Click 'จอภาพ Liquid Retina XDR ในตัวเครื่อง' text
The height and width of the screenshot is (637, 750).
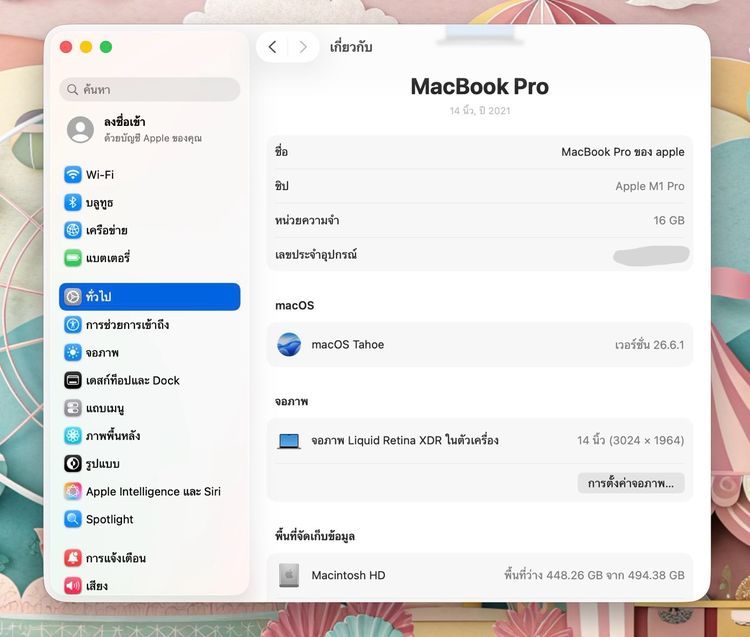[405, 440]
